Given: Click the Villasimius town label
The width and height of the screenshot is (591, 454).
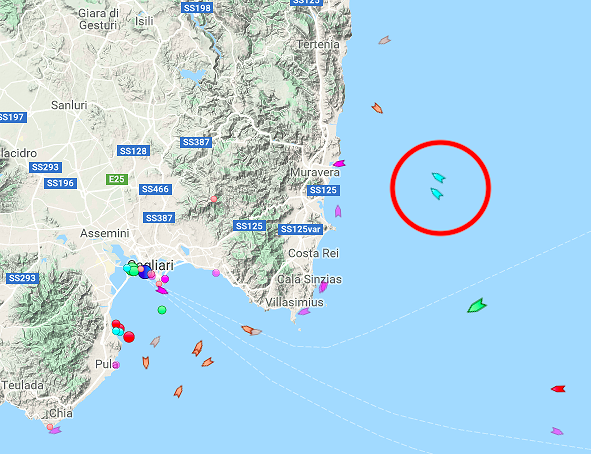Looking at the screenshot, I should tap(294, 302).
